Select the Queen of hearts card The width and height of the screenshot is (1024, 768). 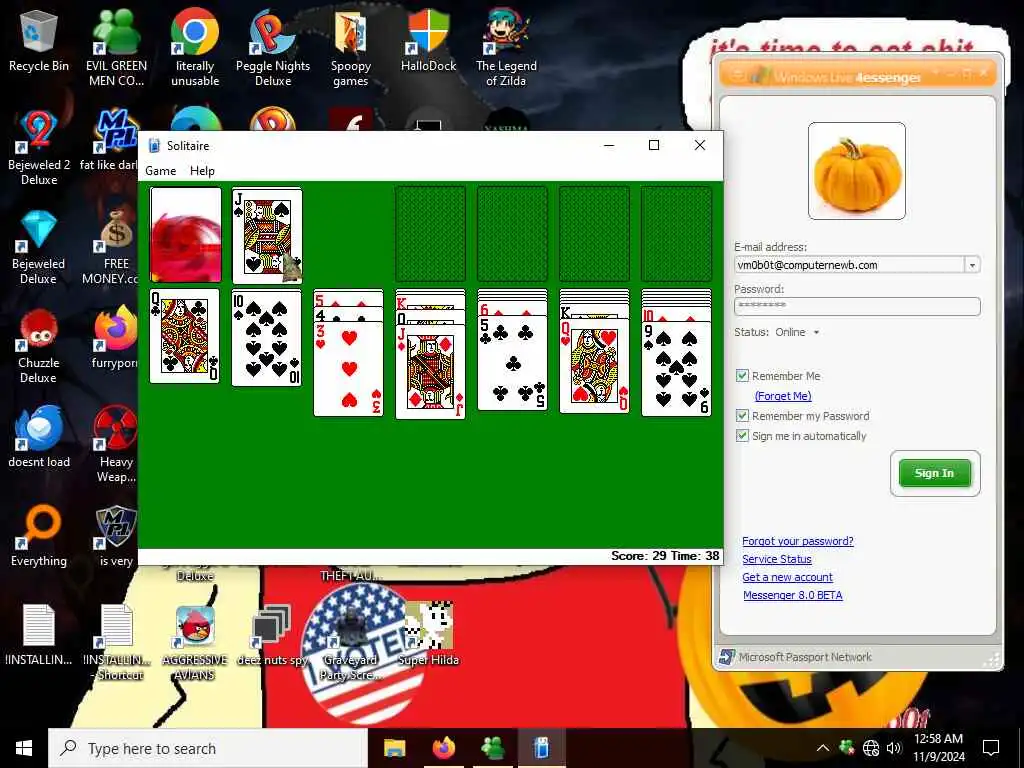click(x=594, y=366)
